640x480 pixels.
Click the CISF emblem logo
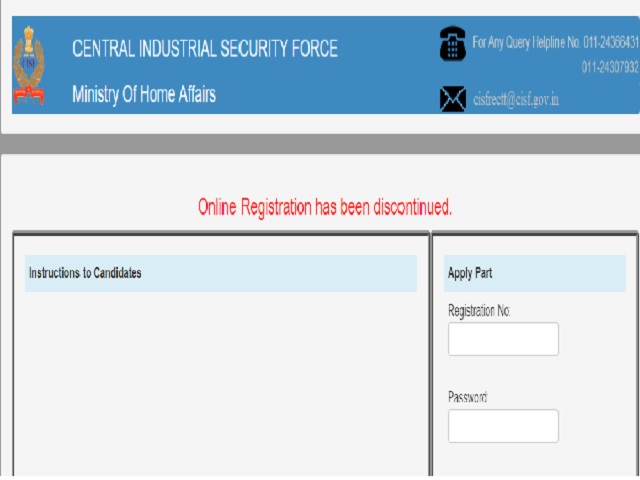(x=29, y=64)
